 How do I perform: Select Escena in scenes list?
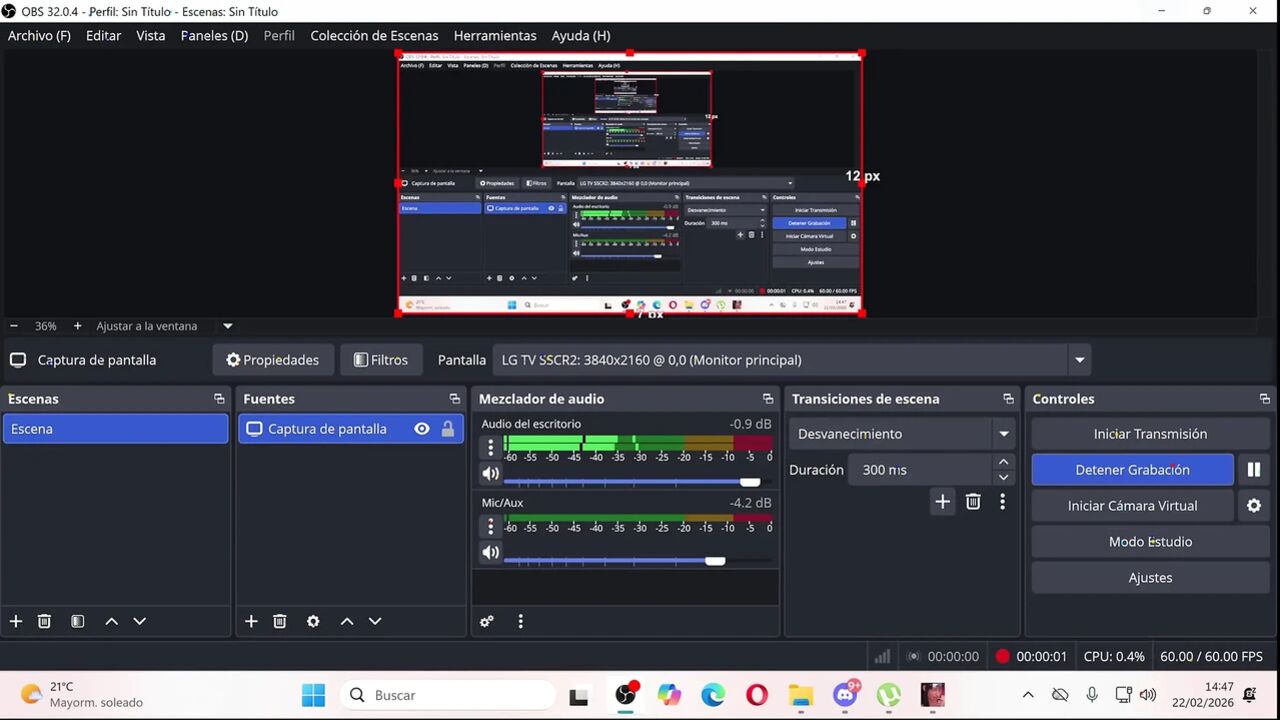click(115, 429)
